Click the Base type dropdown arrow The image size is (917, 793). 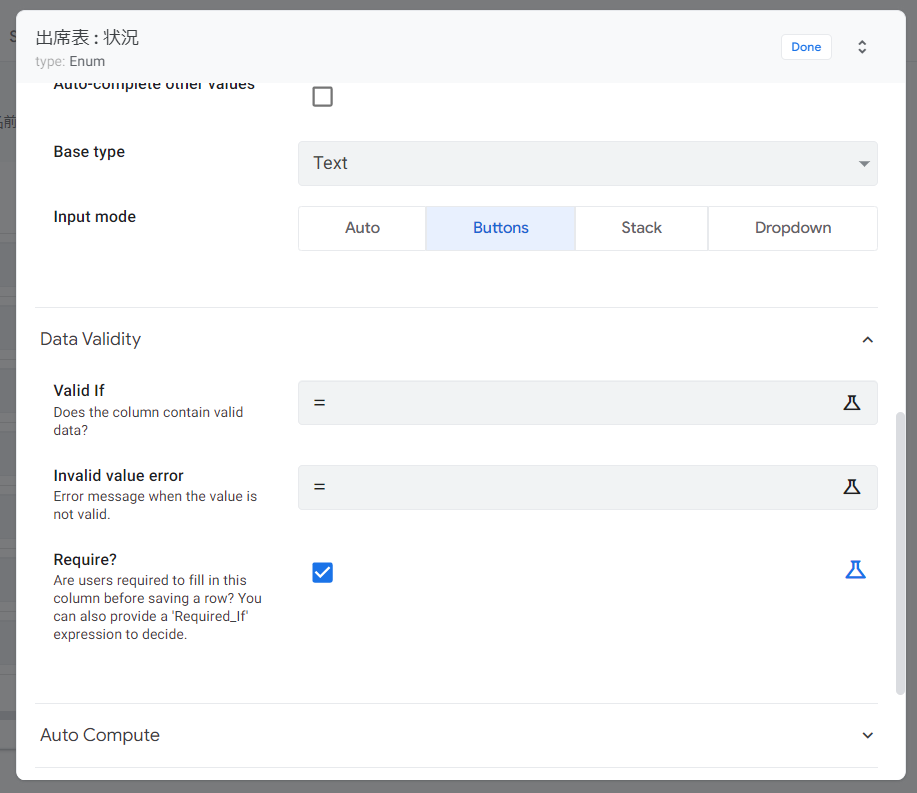(x=864, y=164)
